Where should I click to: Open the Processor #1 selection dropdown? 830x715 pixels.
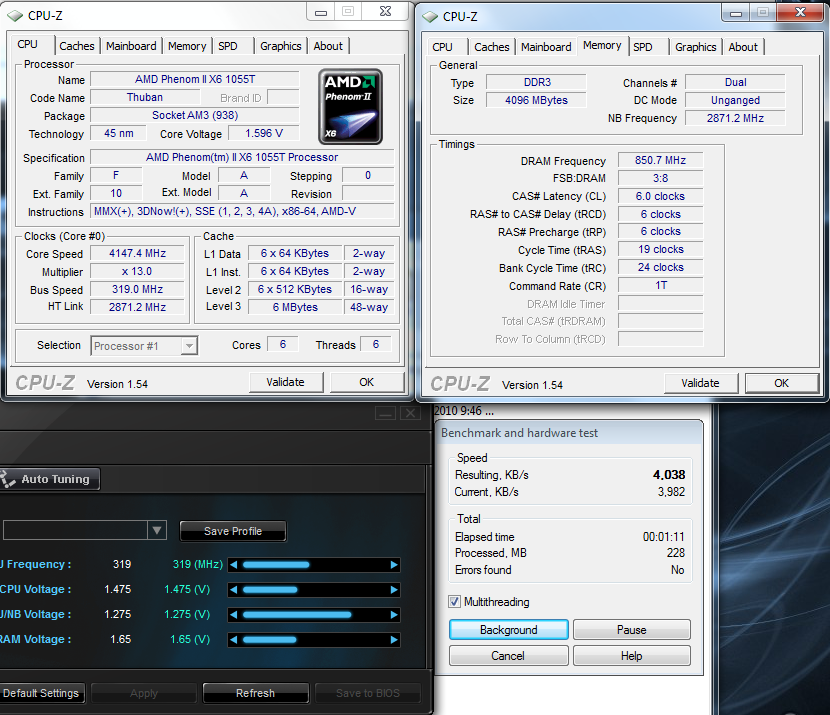coord(189,346)
